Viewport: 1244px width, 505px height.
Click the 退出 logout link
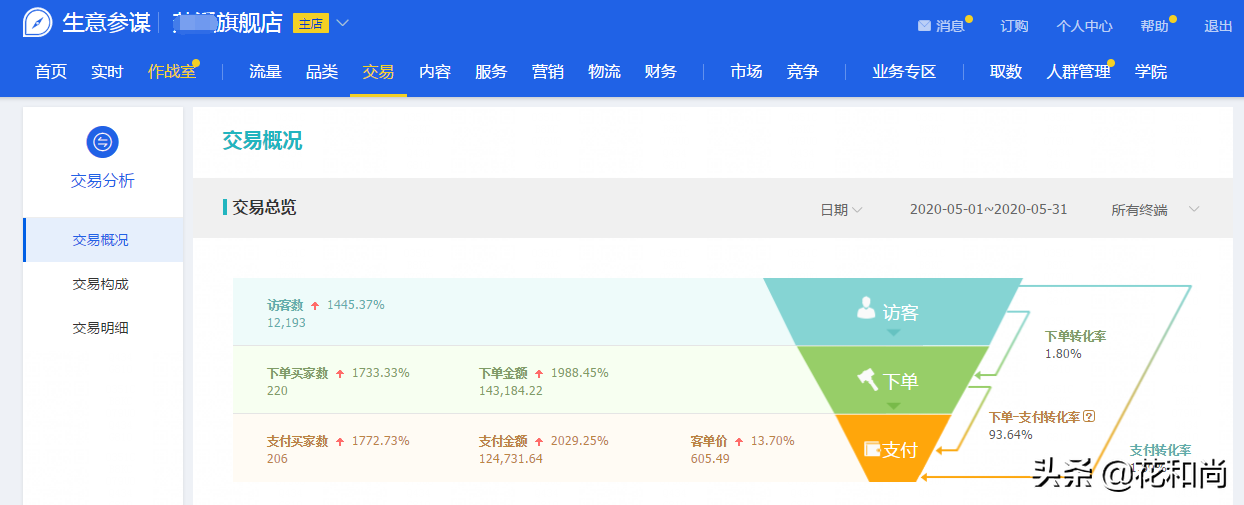point(1218,26)
